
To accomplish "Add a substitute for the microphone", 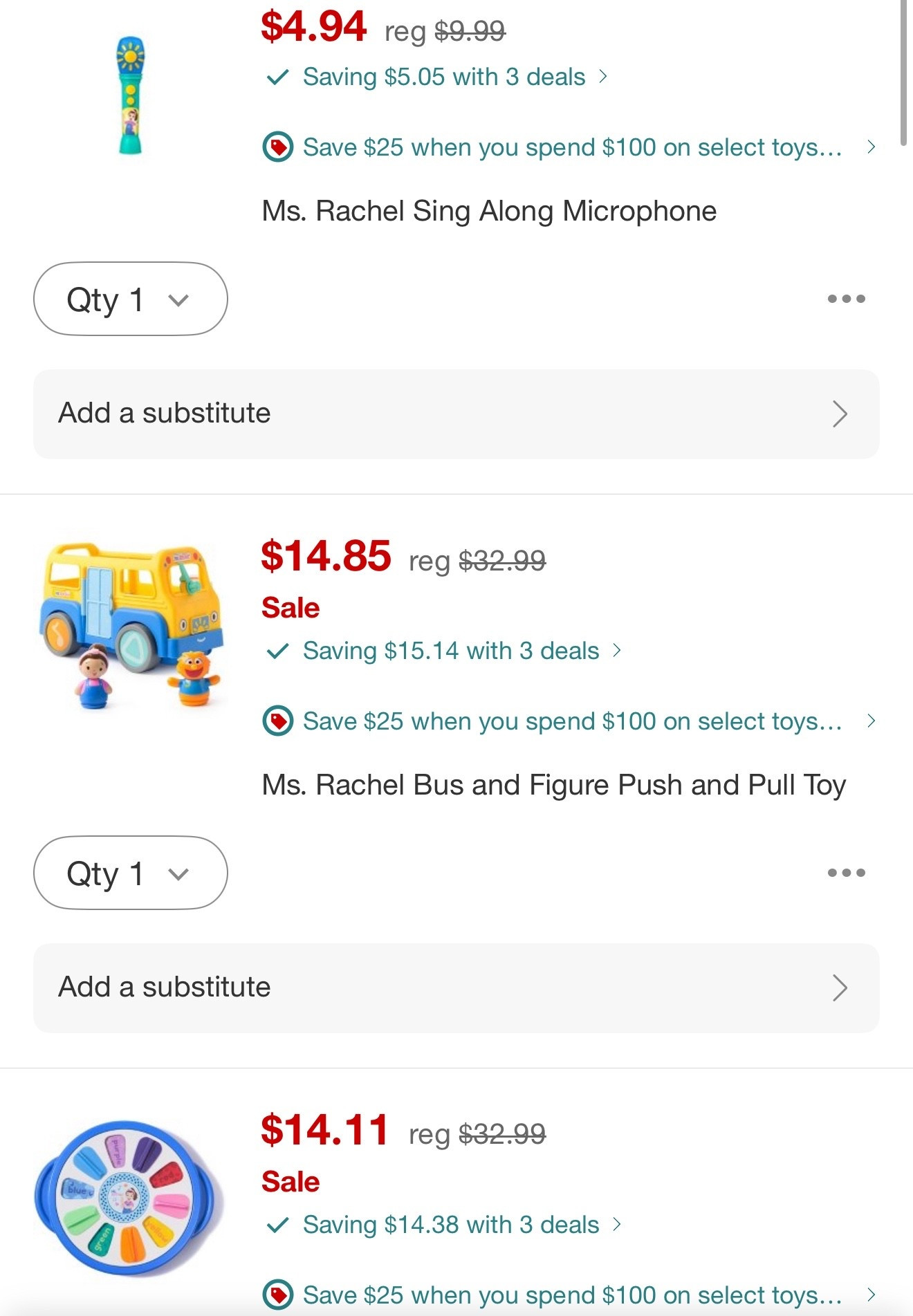I will pos(456,414).
